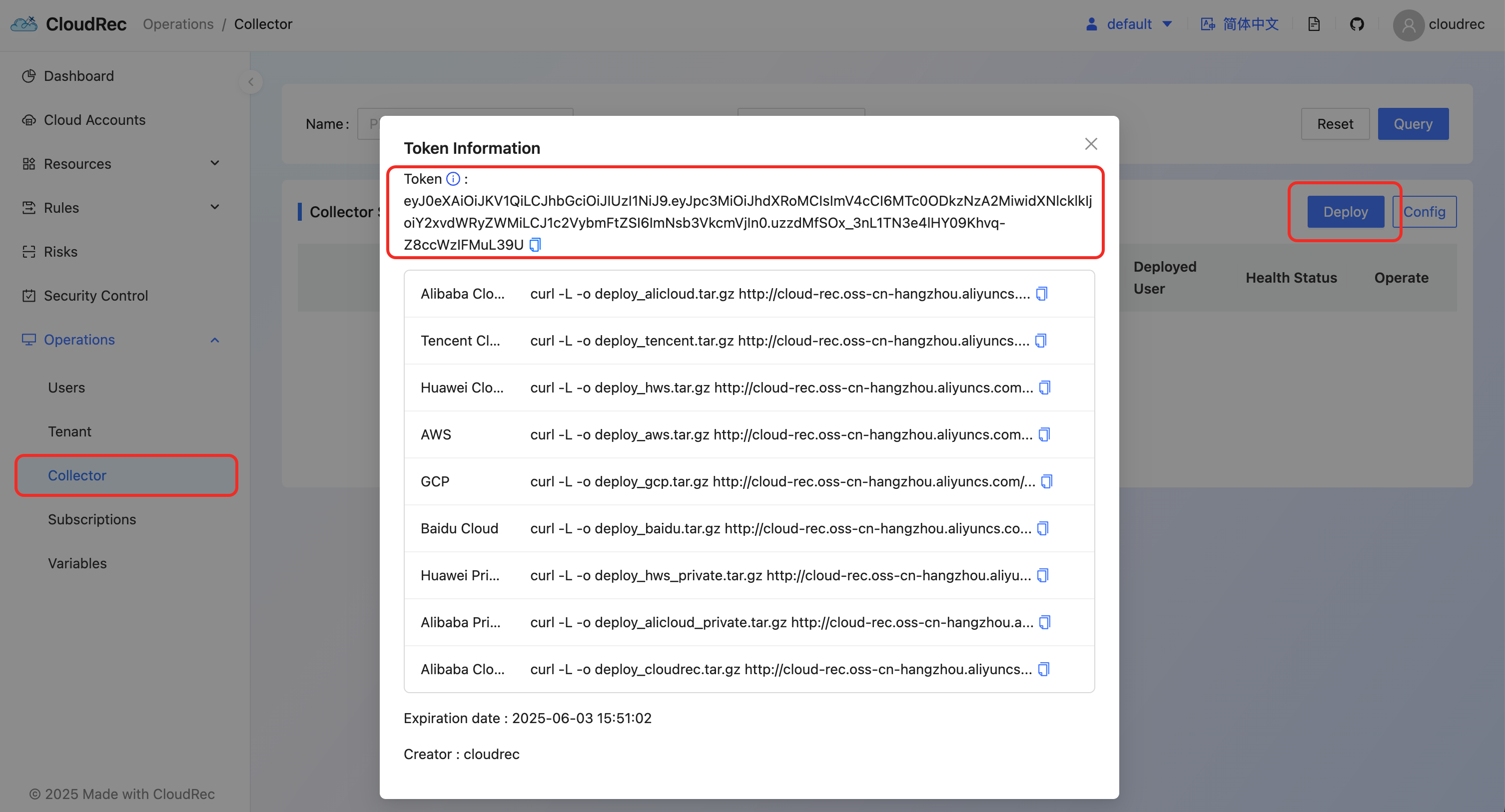Open the Subscriptions menu item
This screenshot has height=812, width=1505.
tap(92, 519)
